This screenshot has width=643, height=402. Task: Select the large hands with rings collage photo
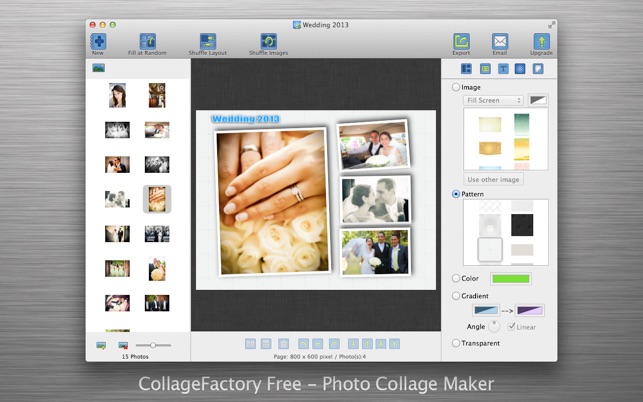click(x=273, y=202)
